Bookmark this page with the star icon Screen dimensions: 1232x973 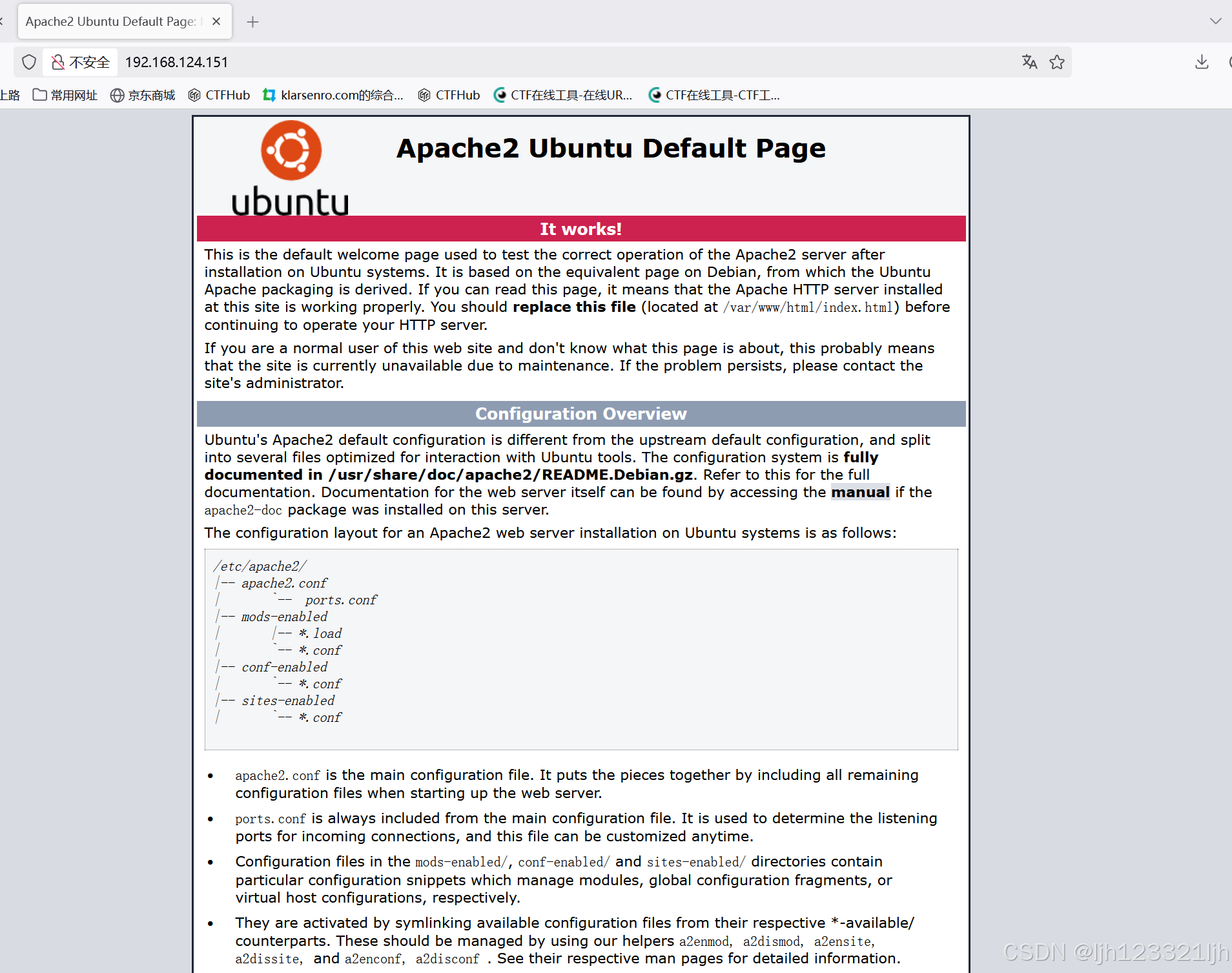point(1057,62)
